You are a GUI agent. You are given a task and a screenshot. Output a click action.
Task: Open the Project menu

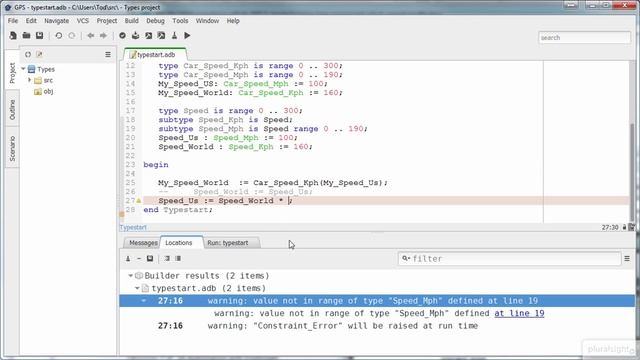(x=107, y=21)
